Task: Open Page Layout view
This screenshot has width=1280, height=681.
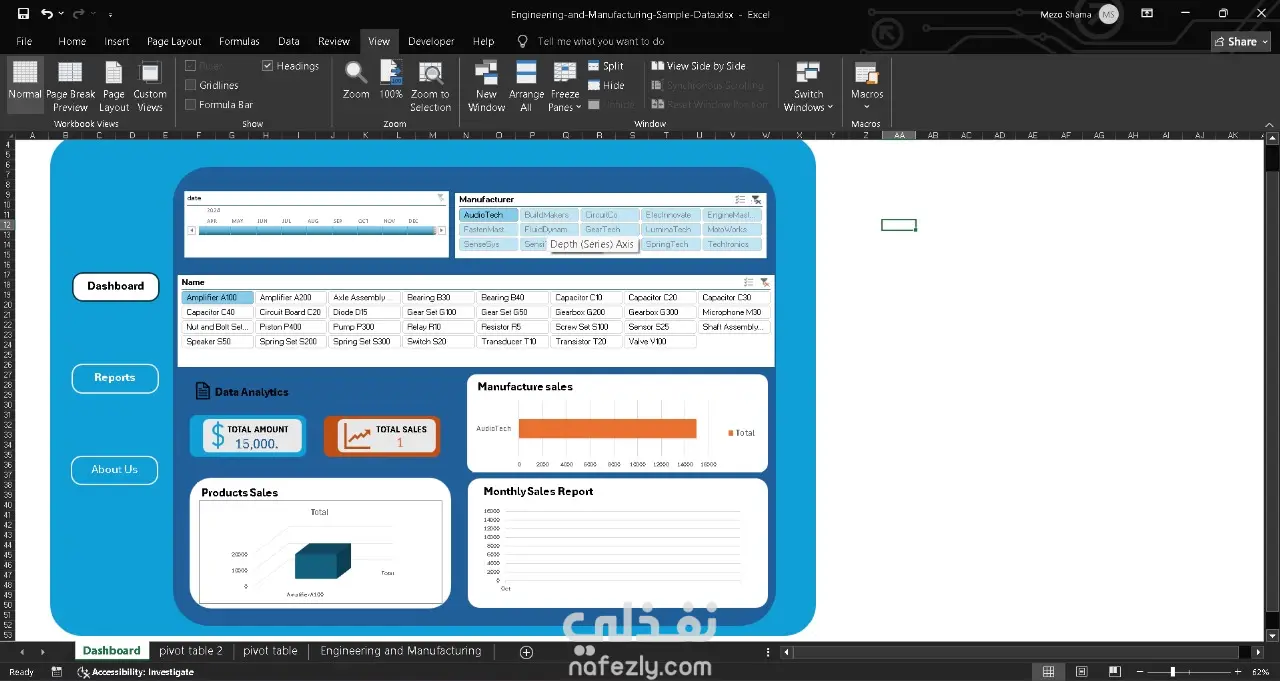Action: tap(114, 86)
